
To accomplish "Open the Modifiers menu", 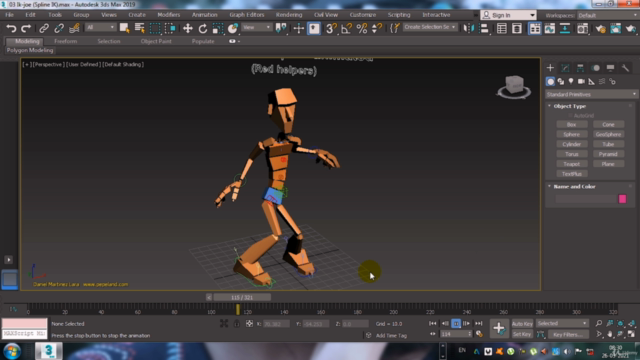I will click(x=169, y=15).
